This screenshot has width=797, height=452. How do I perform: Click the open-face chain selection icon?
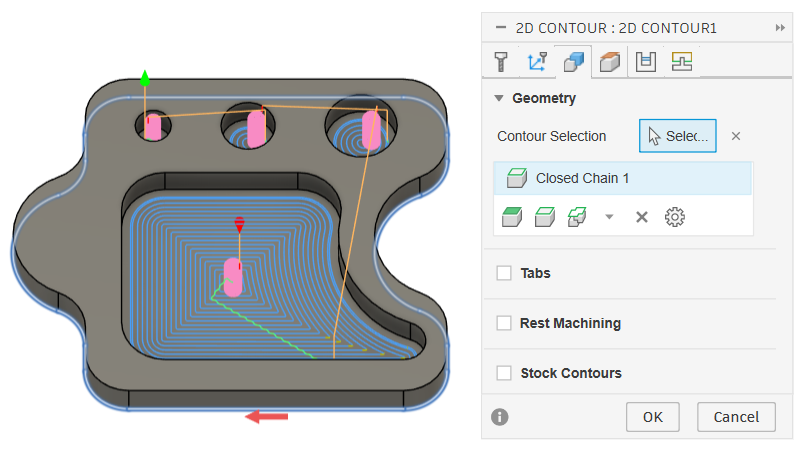544,217
